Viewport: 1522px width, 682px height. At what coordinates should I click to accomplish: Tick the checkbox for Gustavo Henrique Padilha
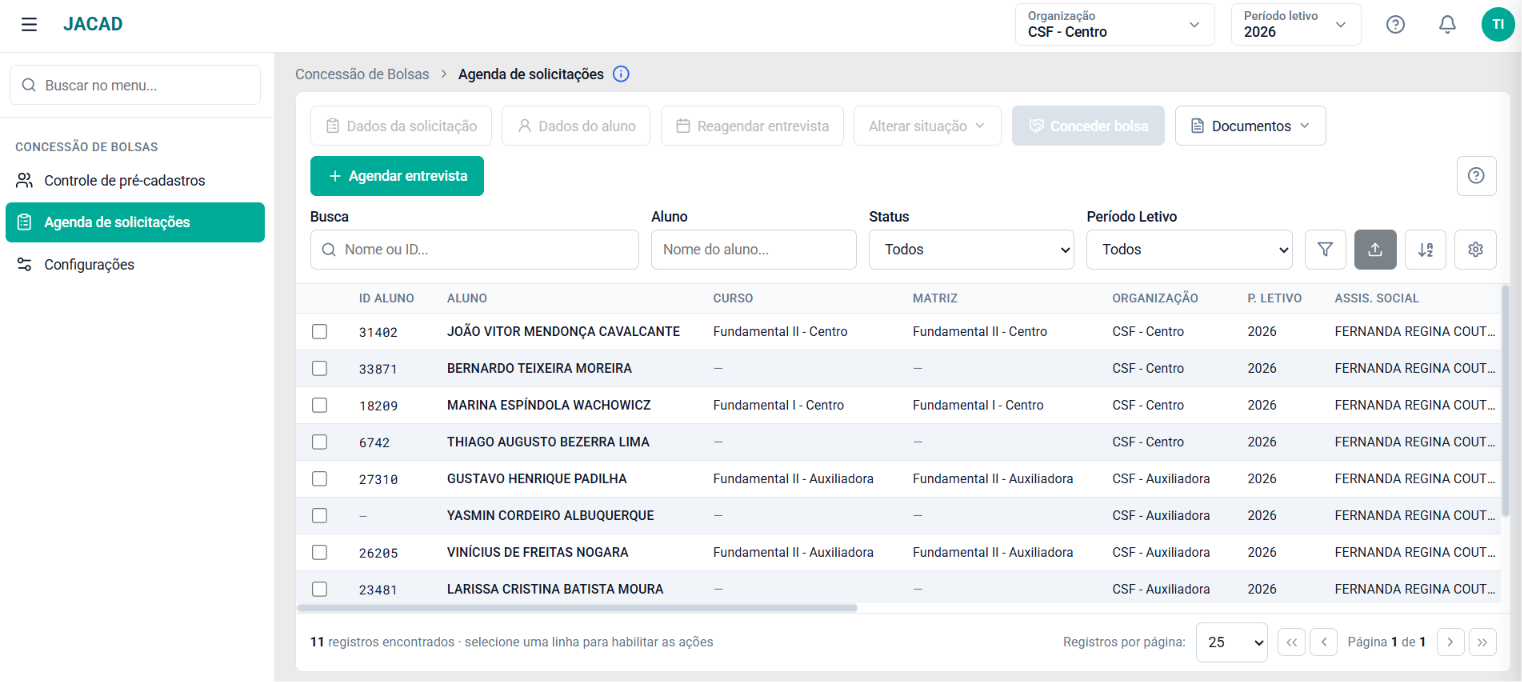click(319, 479)
